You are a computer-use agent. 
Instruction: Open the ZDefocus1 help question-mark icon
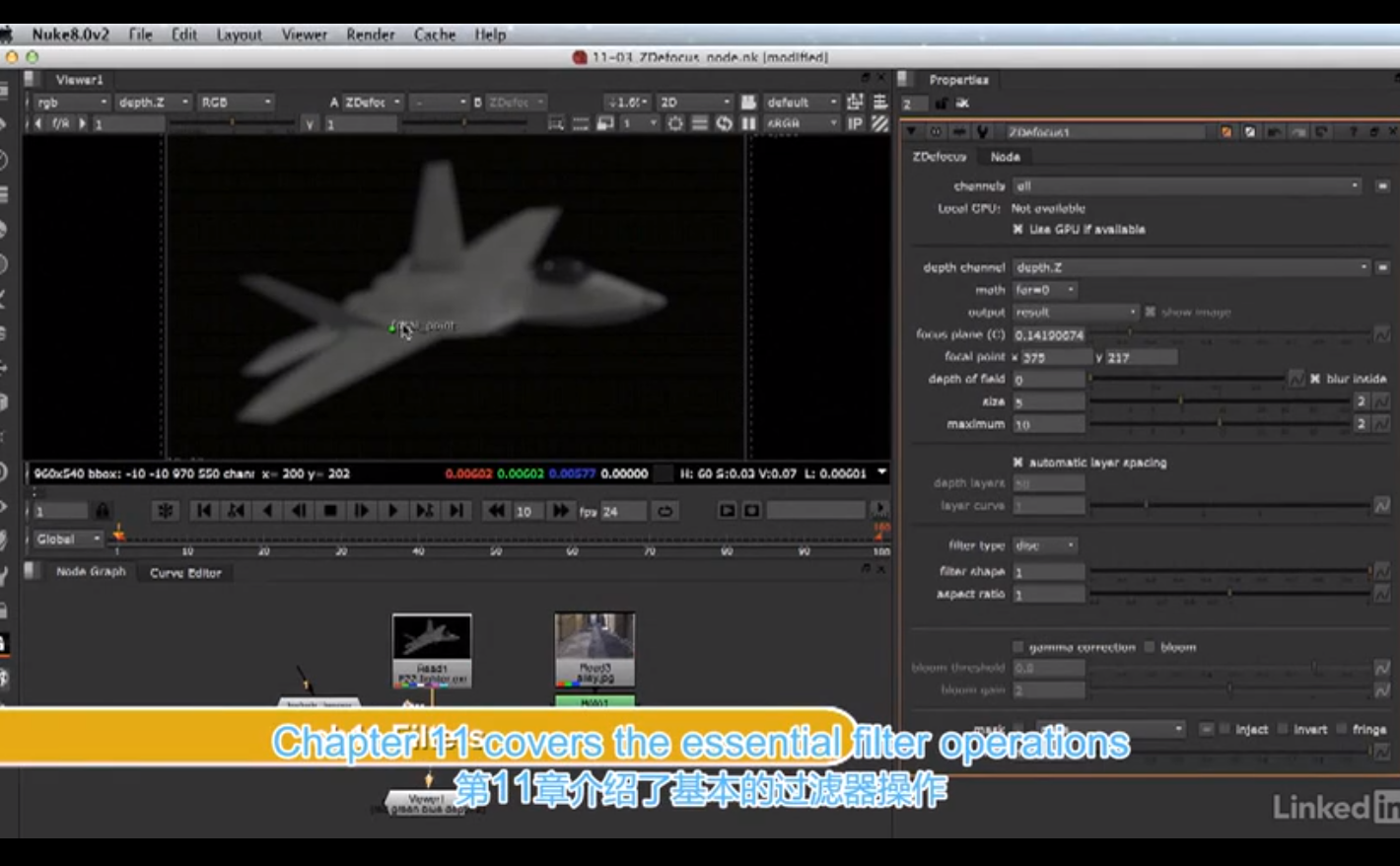coord(1353,131)
